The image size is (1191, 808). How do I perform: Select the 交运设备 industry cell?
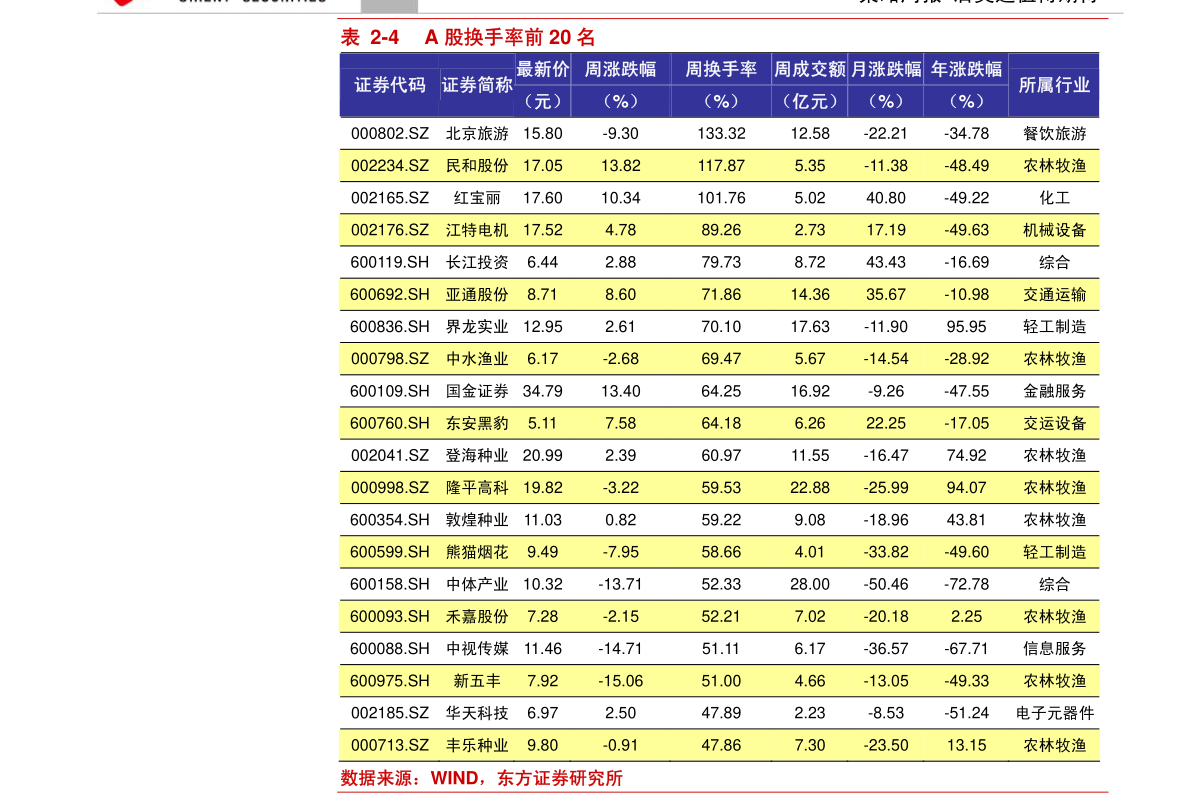tap(1054, 423)
